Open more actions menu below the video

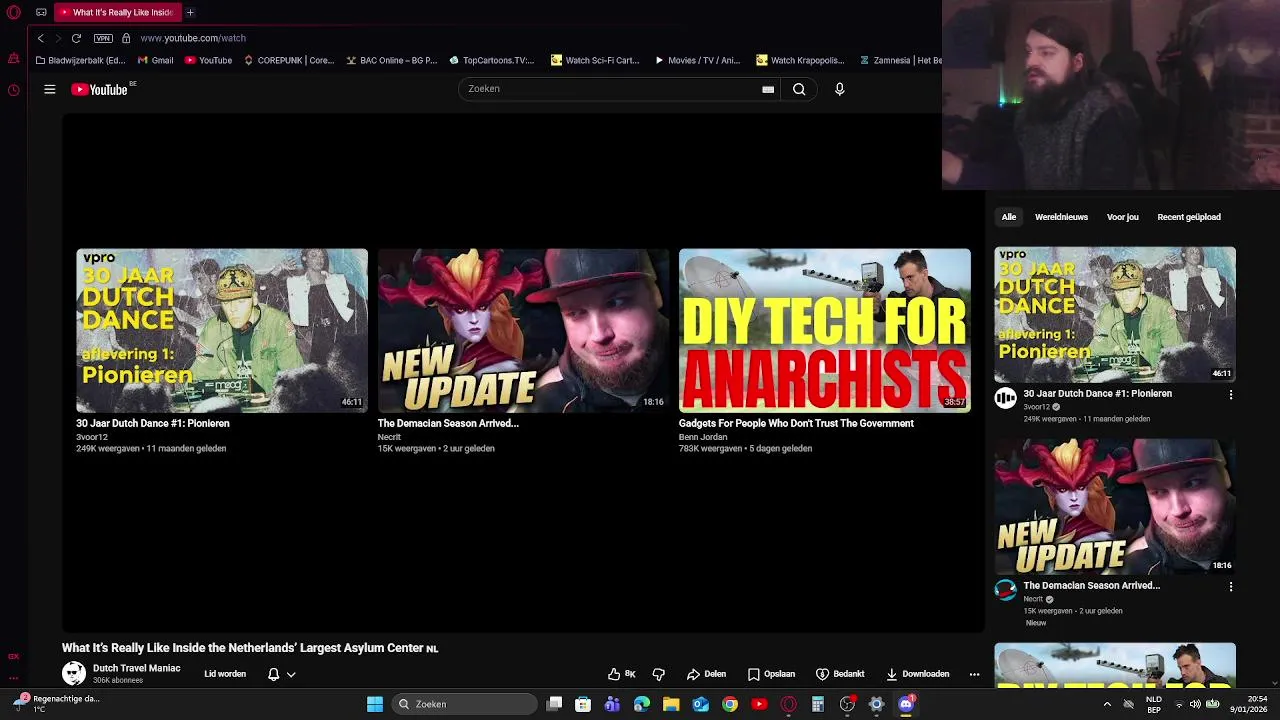974,674
